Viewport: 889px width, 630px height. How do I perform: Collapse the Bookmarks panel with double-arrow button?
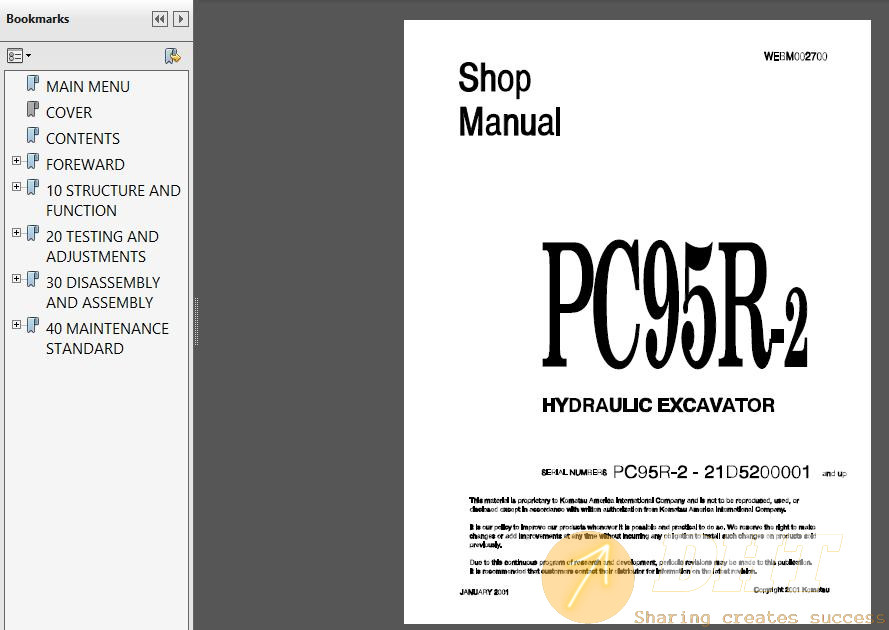(x=160, y=19)
